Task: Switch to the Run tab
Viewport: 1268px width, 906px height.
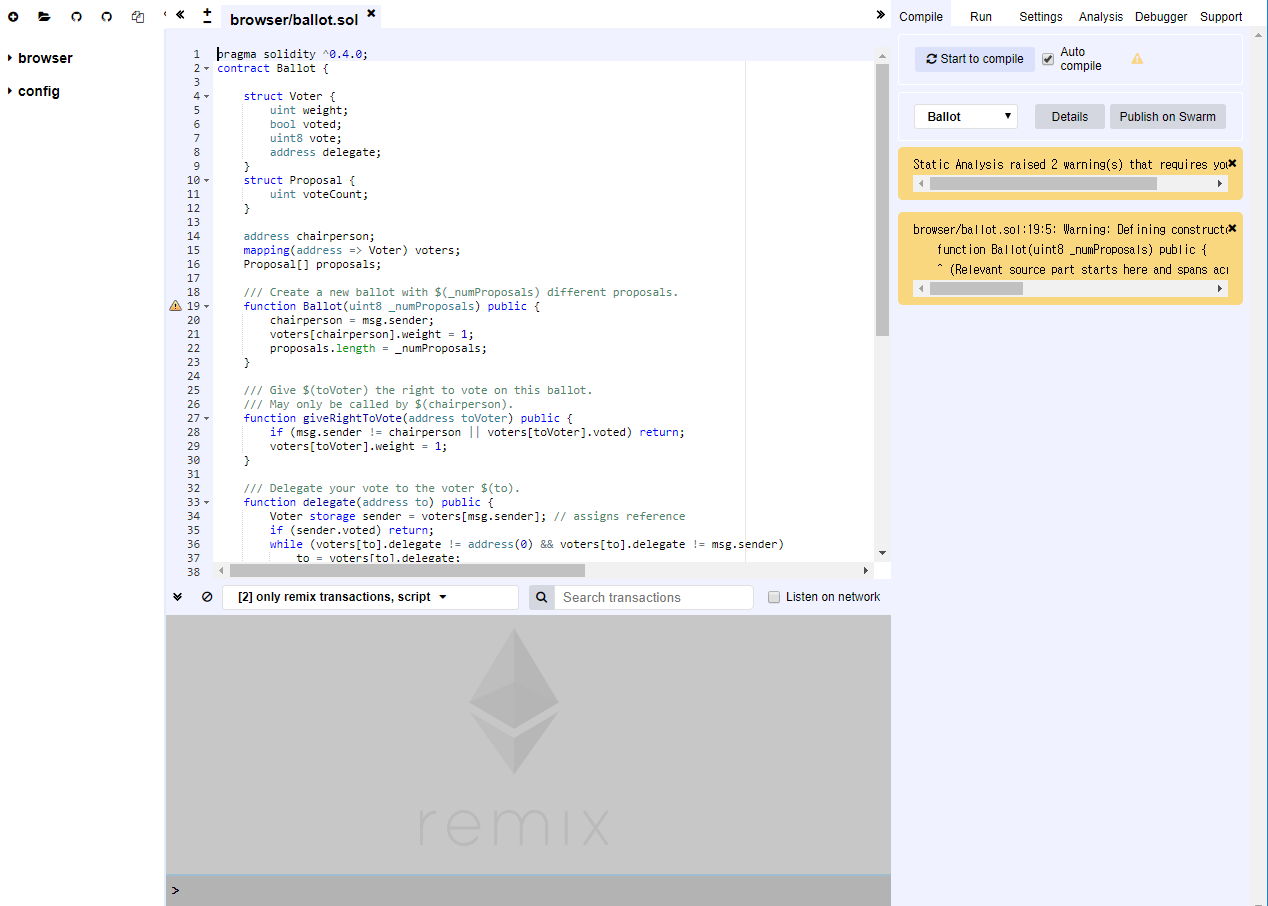Action: (980, 16)
